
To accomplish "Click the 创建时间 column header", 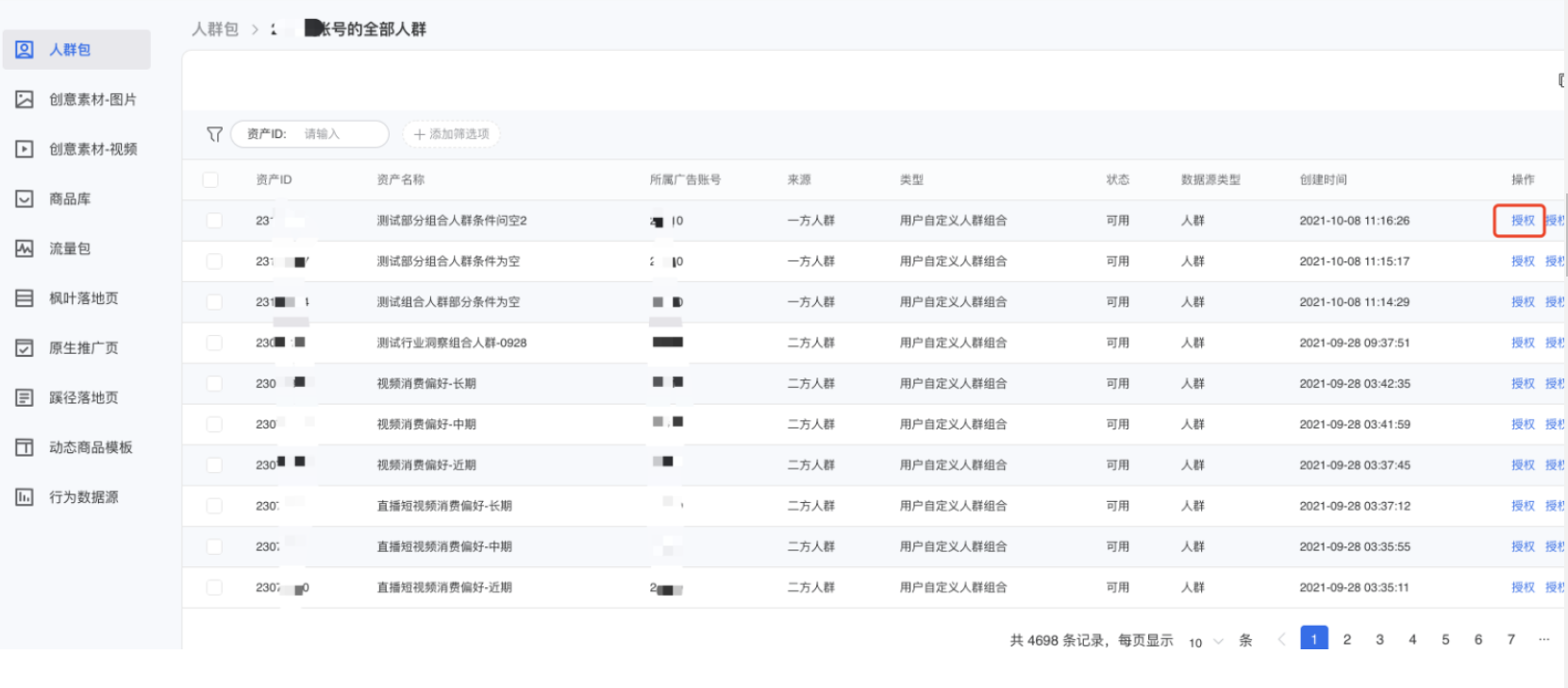I will pyautogui.click(x=1324, y=179).
